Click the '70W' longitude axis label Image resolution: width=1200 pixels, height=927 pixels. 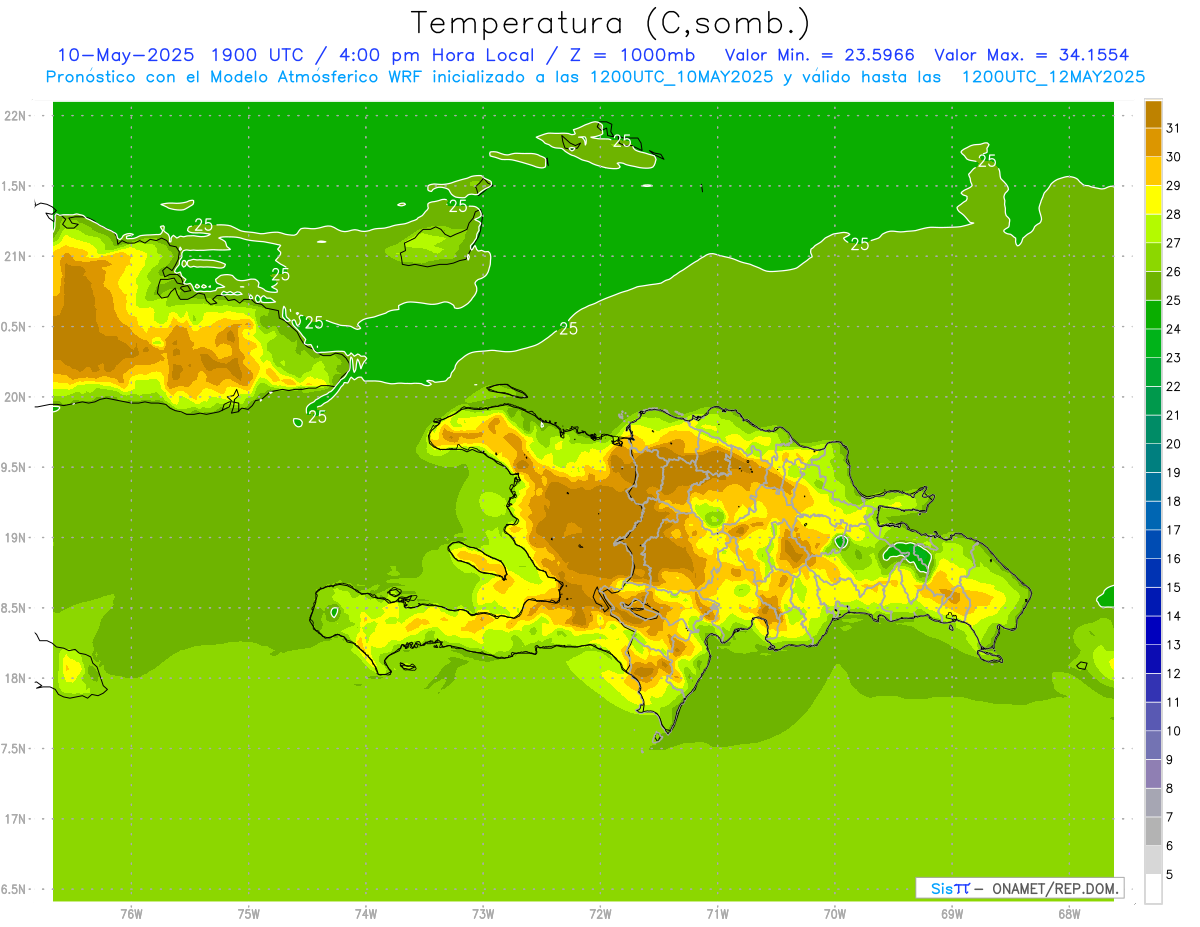(x=835, y=914)
